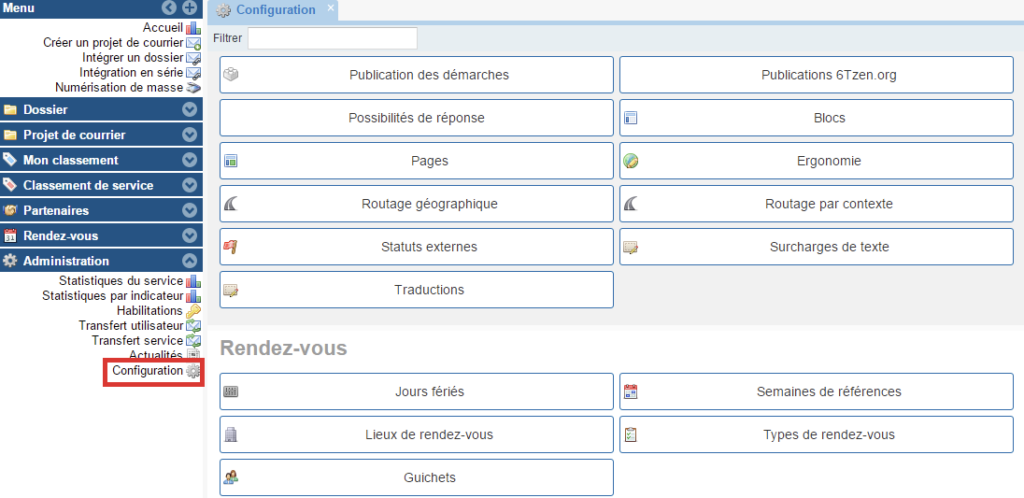Open the Transfert utilisateur link
The image size is (1024, 498).
131,326
